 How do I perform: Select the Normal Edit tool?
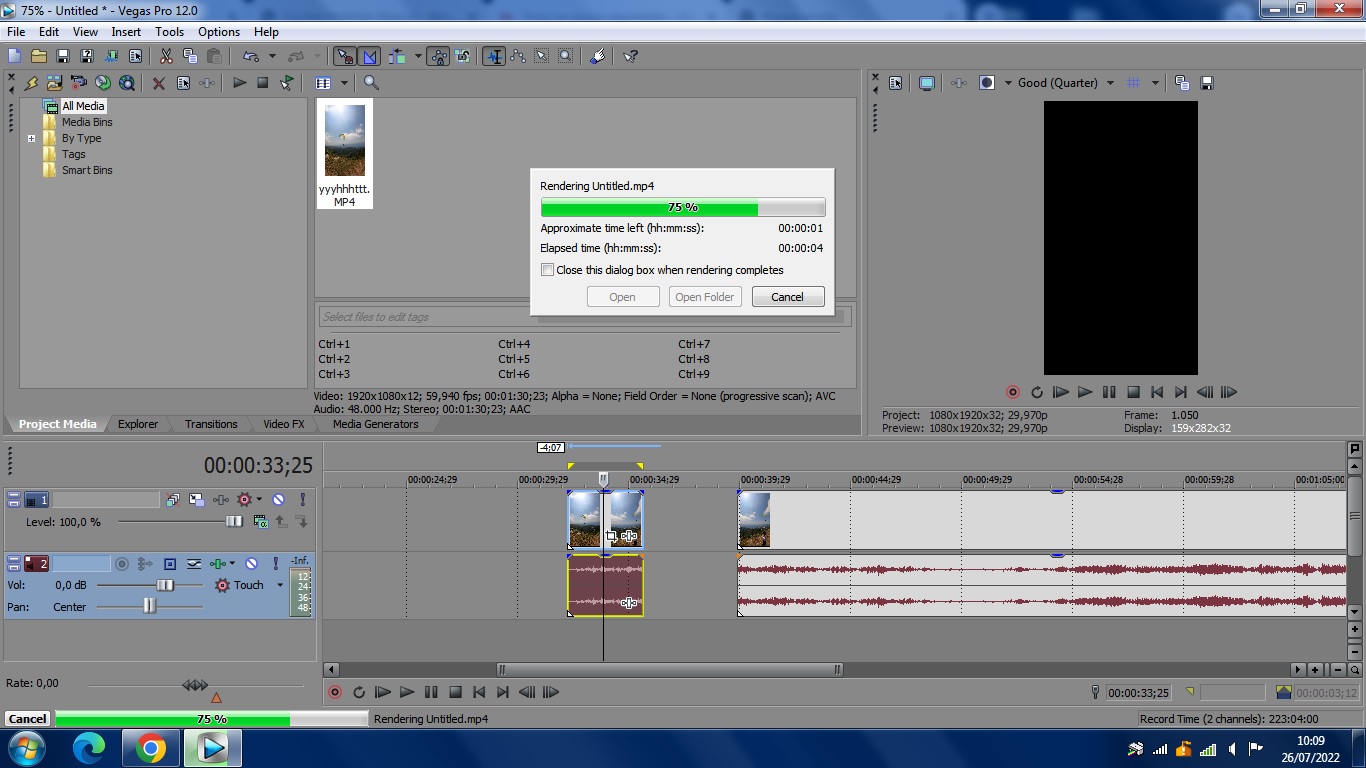[494, 56]
